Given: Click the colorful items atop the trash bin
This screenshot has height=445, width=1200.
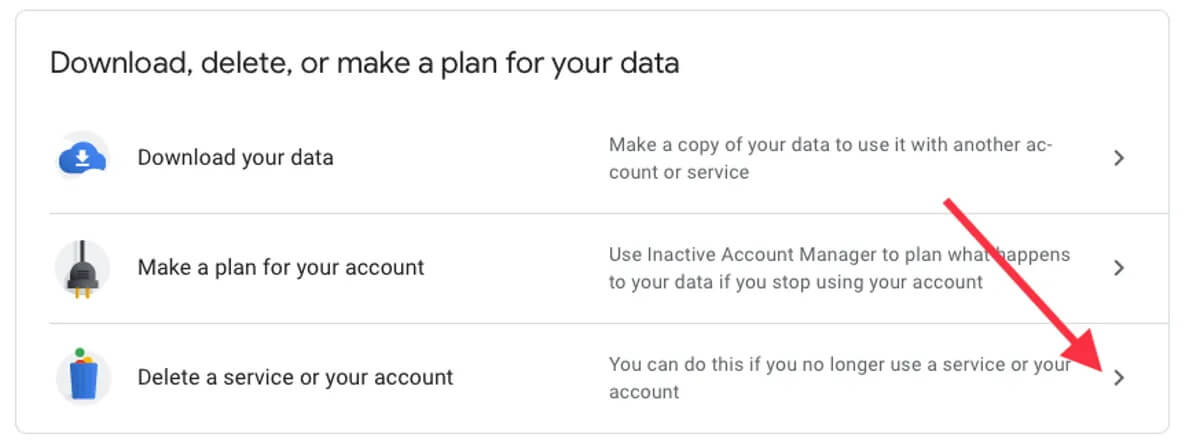Looking at the screenshot, I should pos(82,356).
